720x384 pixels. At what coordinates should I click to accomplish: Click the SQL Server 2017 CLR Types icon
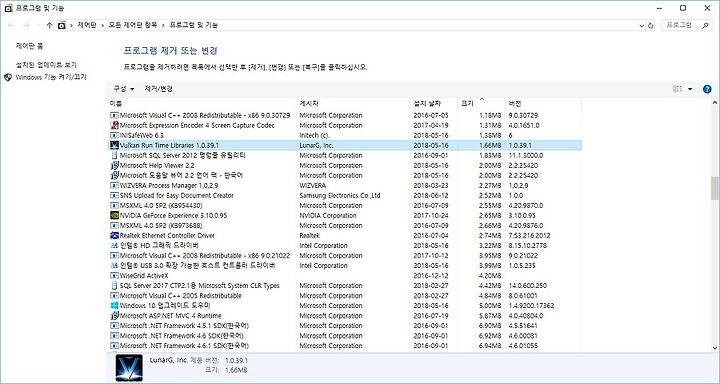[114, 286]
